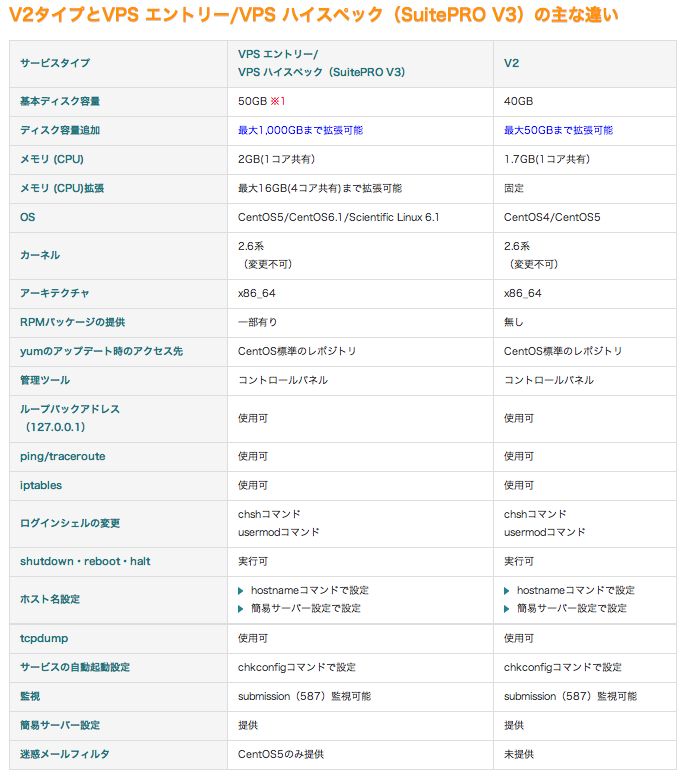Click the red ※1 footnote marker
Viewport: 683px width, 778px height.
[278, 101]
